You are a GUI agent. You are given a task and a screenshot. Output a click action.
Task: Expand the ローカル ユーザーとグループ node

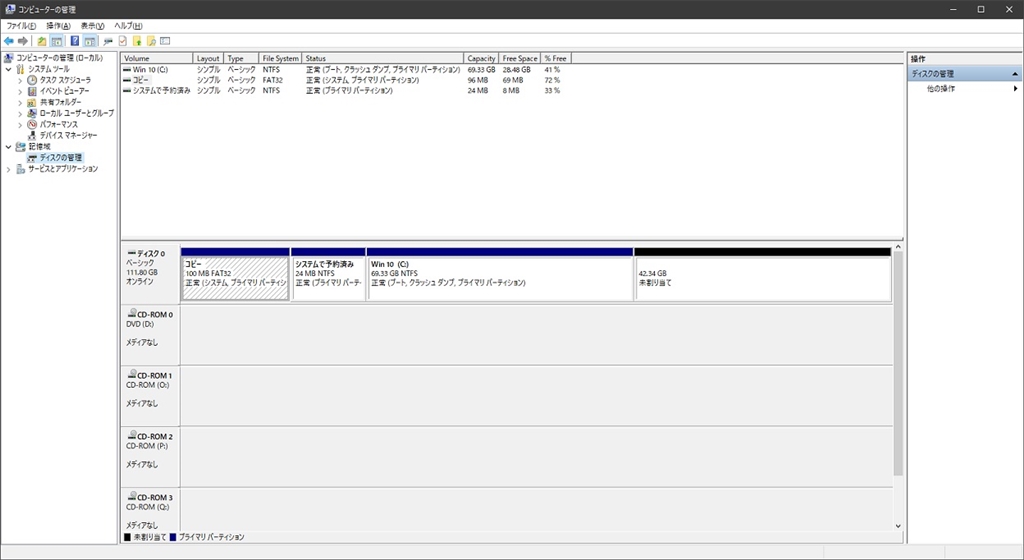click(20, 113)
